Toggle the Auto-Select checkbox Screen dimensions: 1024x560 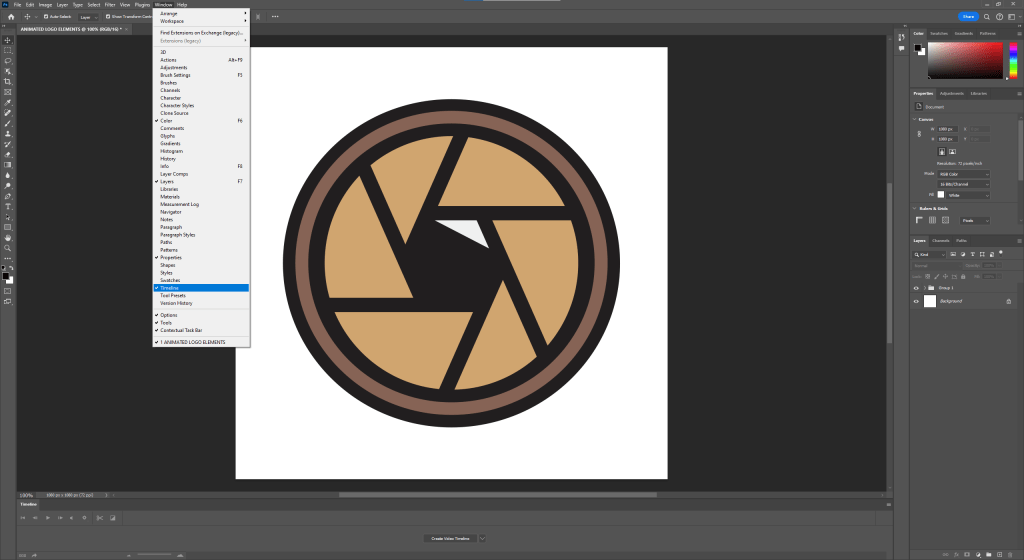pyautogui.click(x=45, y=17)
